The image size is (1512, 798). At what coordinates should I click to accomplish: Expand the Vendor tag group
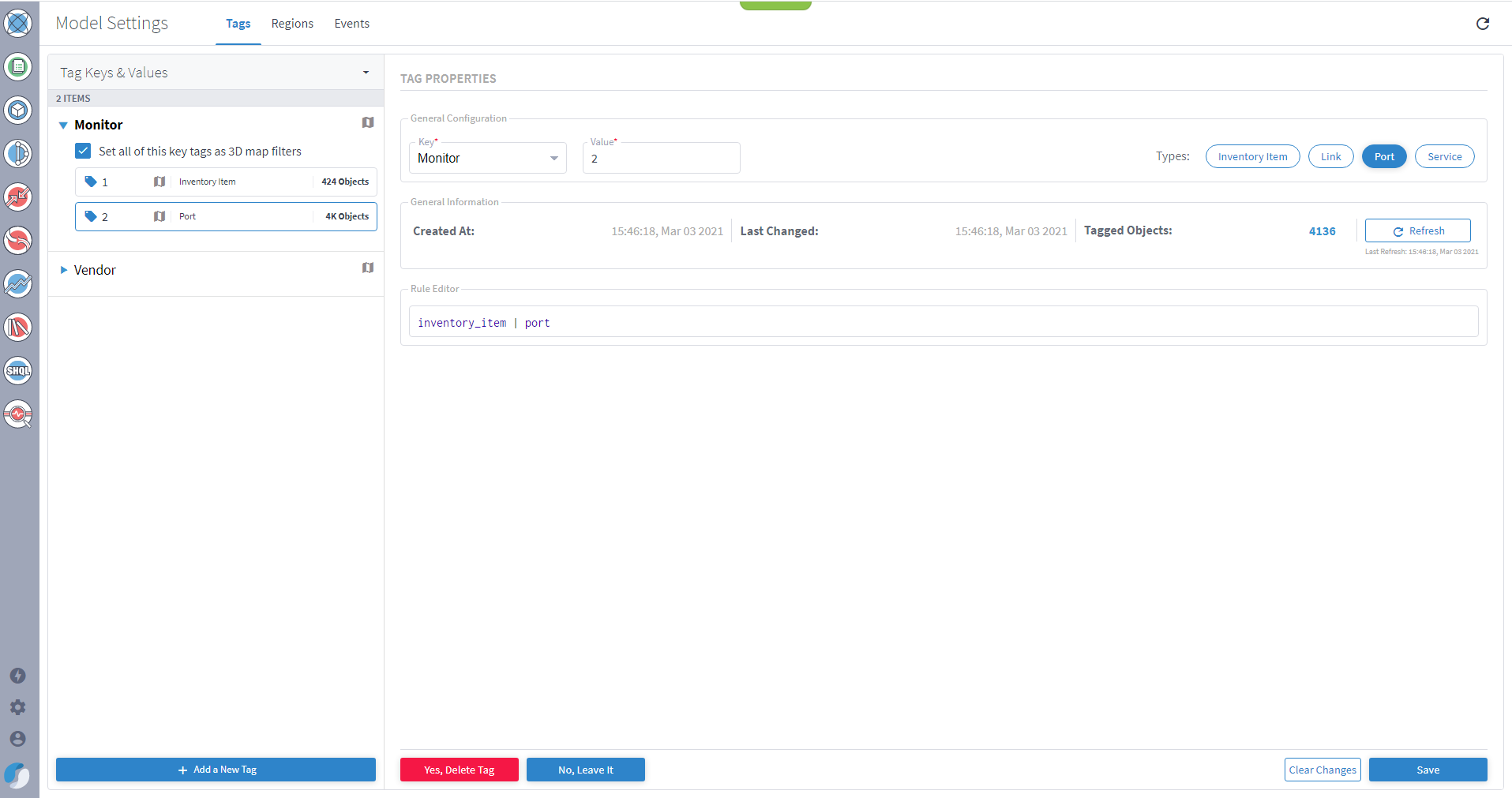coord(64,270)
